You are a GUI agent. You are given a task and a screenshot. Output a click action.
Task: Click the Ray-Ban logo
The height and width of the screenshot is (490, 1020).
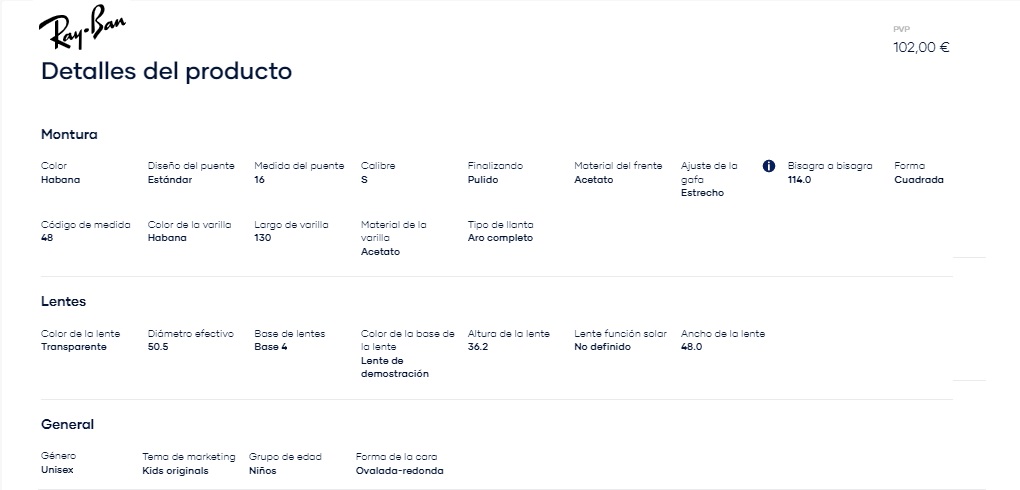click(82, 27)
